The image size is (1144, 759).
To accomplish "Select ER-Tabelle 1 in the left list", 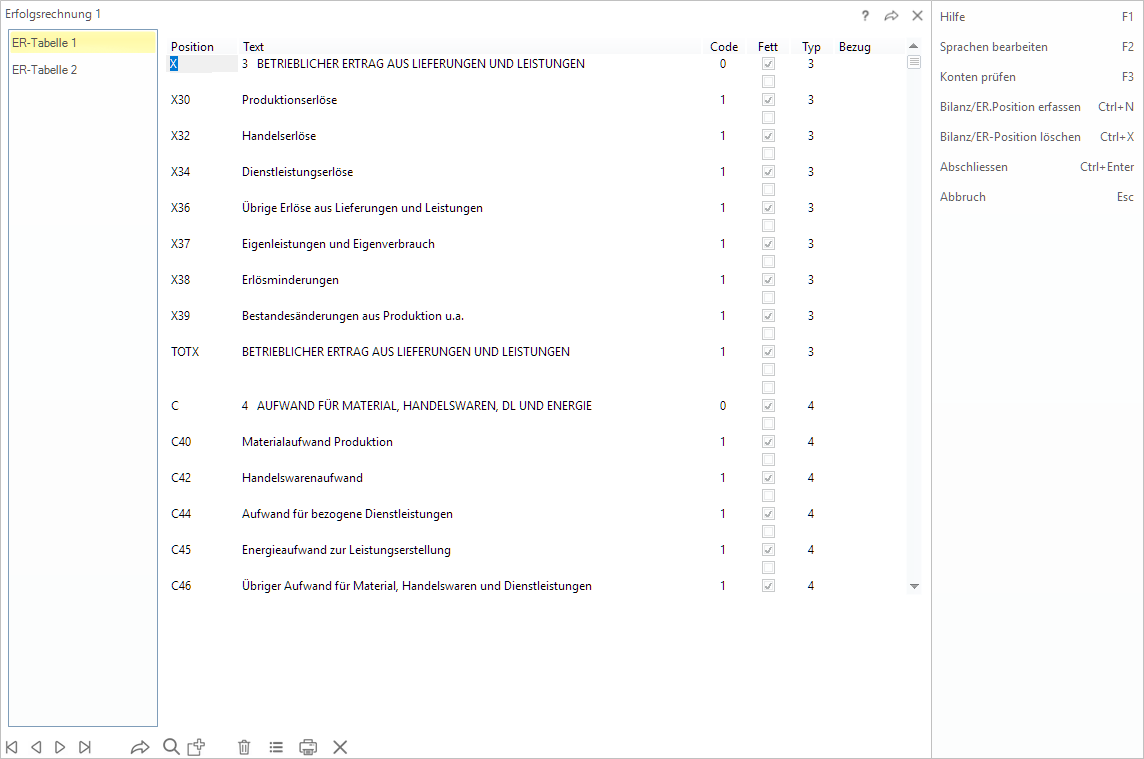I will pyautogui.click(x=45, y=43).
